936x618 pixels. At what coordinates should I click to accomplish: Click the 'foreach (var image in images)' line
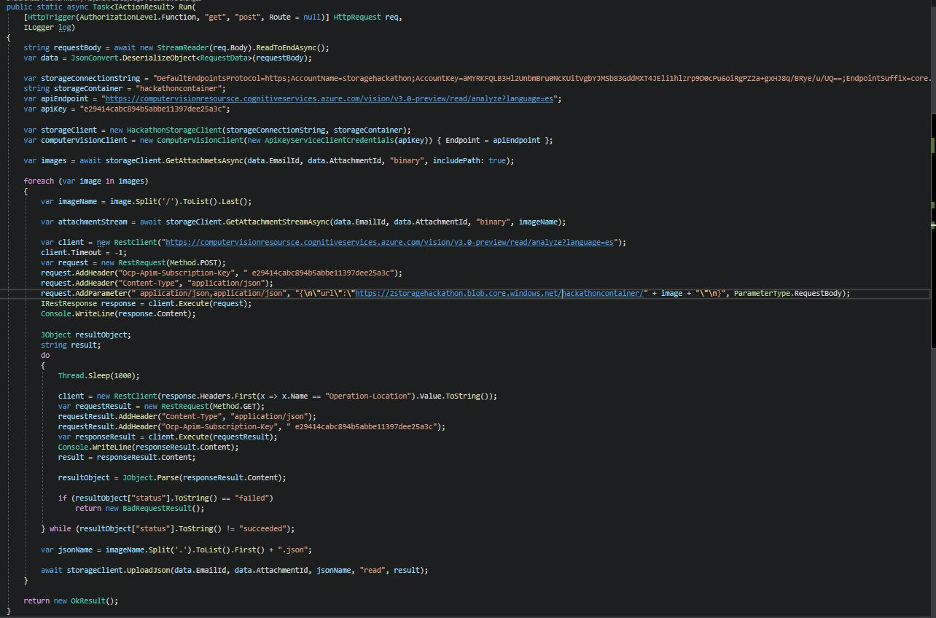click(85, 181)
